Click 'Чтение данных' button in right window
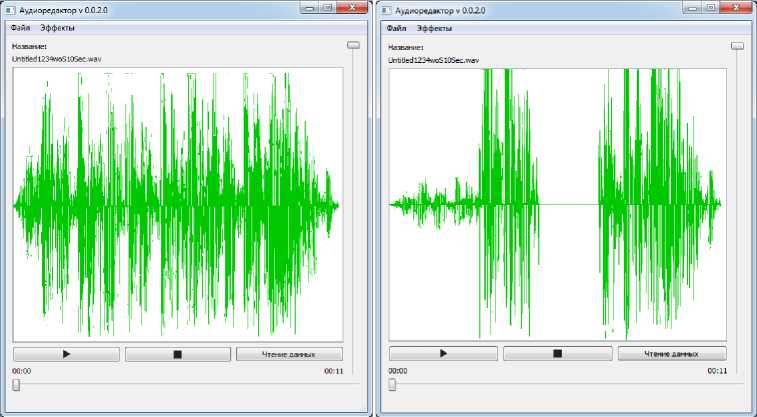 (671, 354)
